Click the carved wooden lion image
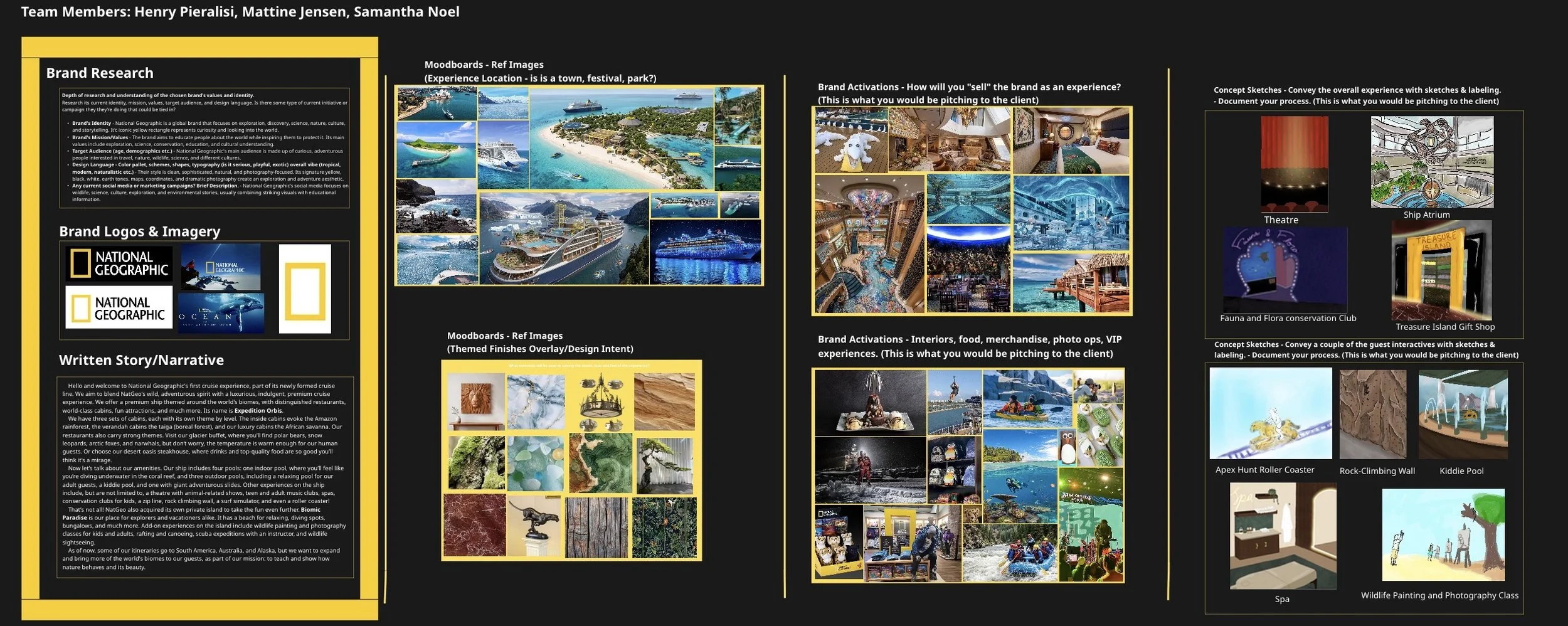This screenshot has height=626, width=1568. [477, 401]
